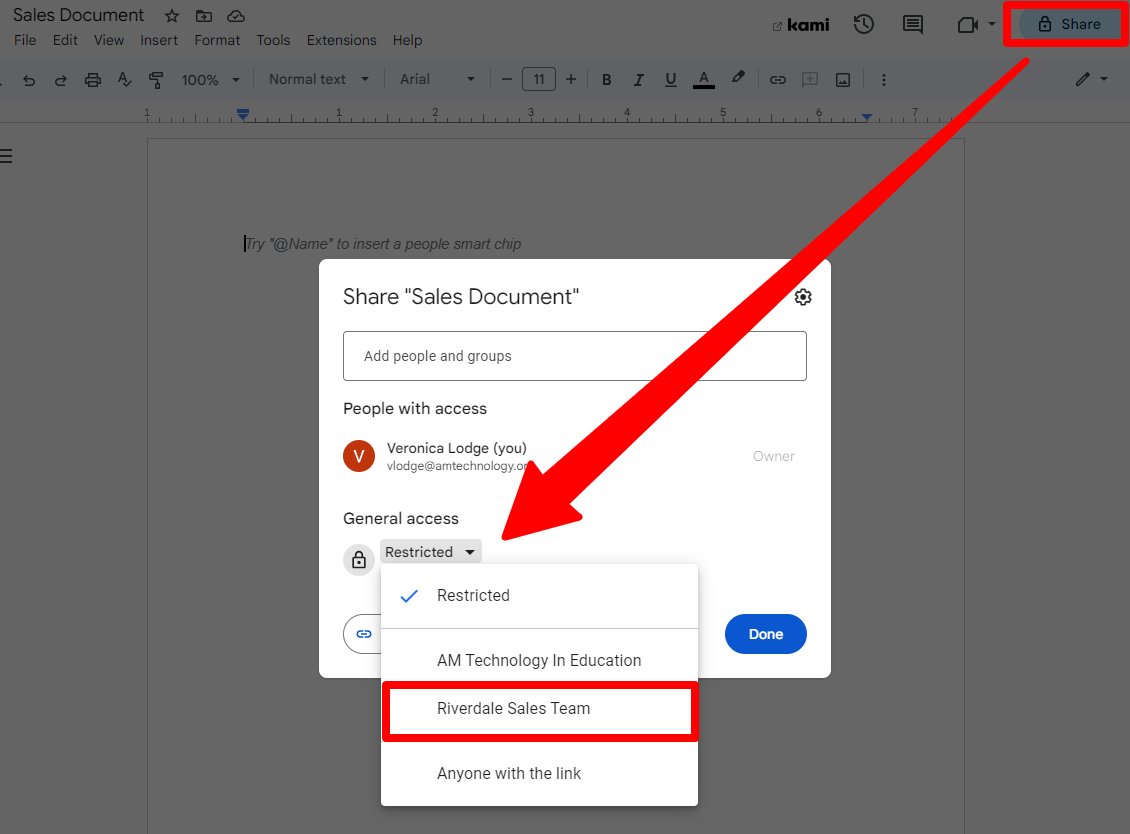Open the highlight color tool
The width and height of the screenshot is (1130, 834).
point(738,78)
